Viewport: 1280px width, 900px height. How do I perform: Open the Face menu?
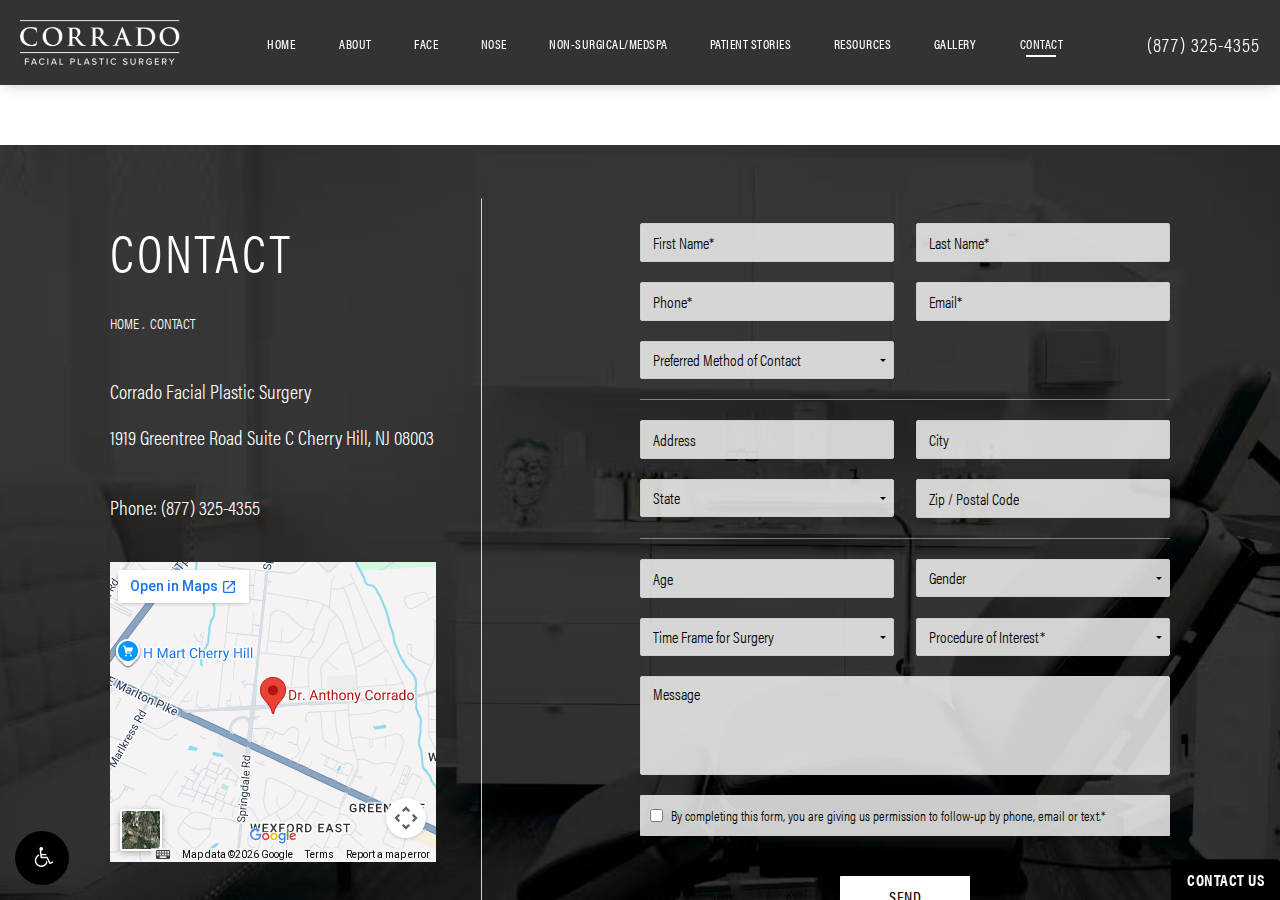point(426,44)
